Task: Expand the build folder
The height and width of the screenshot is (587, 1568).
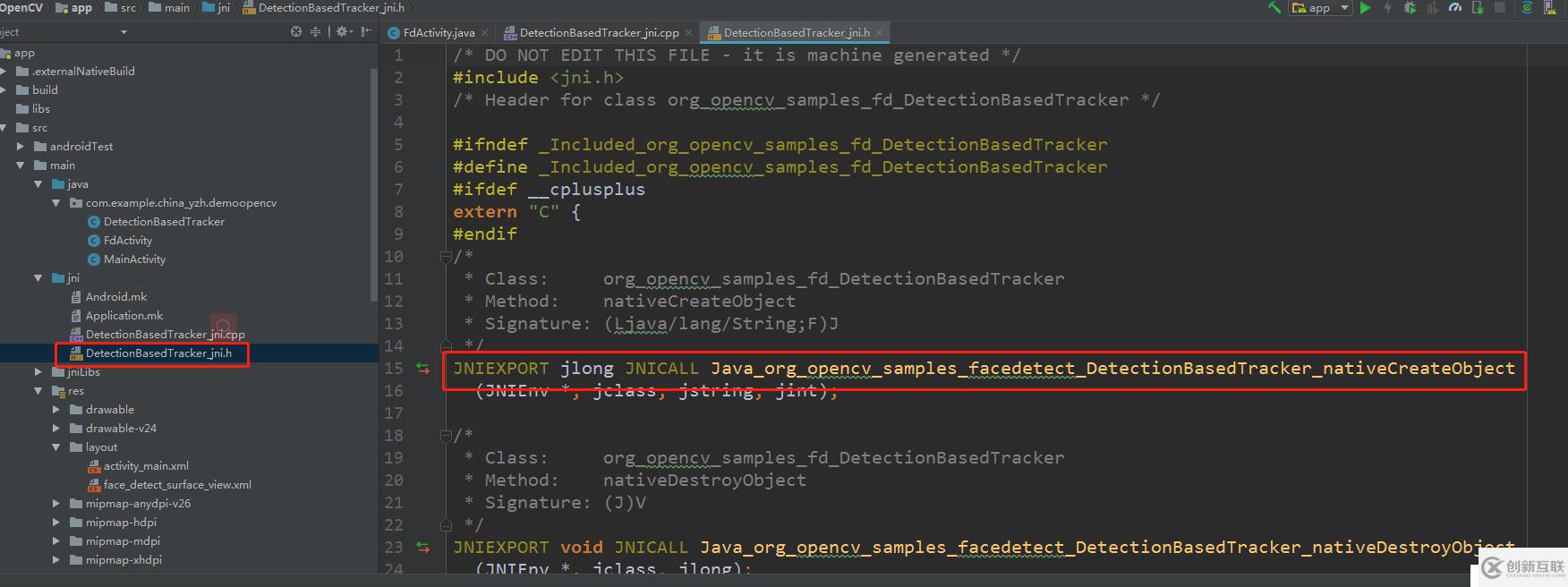Action: click(x=4, y=89)
